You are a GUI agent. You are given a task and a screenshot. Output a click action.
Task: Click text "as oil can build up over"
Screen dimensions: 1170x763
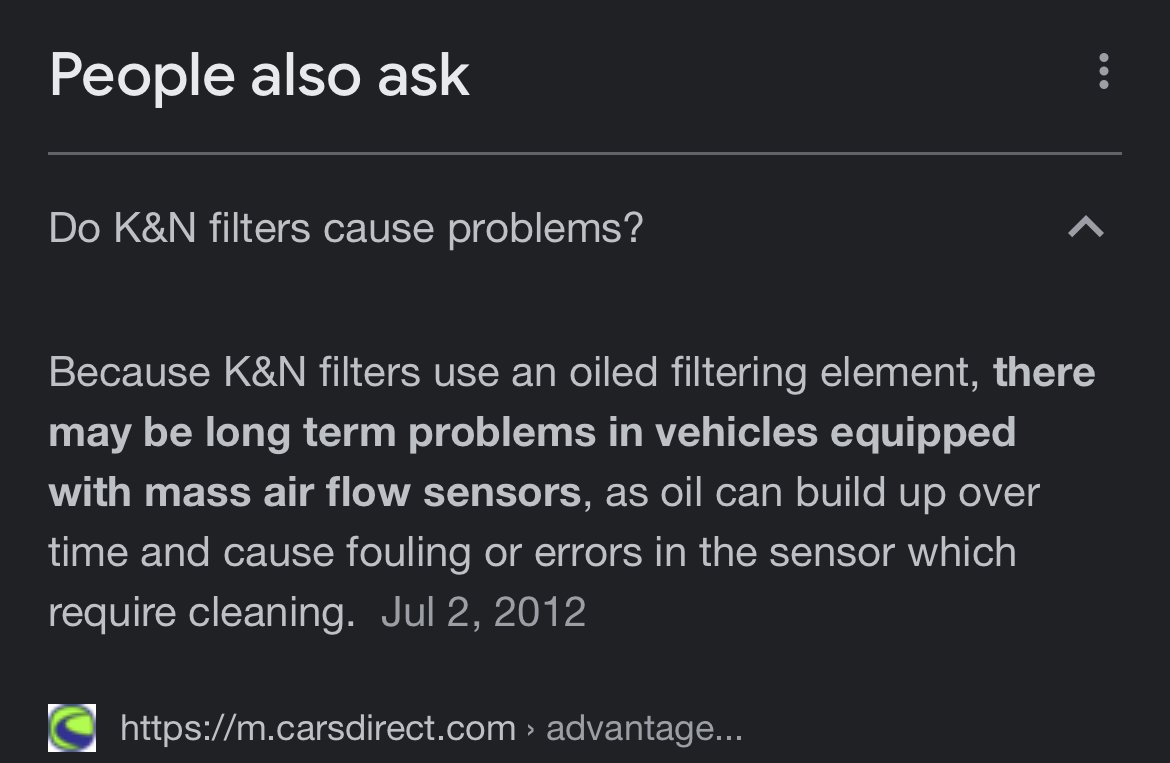click(822, 493)
